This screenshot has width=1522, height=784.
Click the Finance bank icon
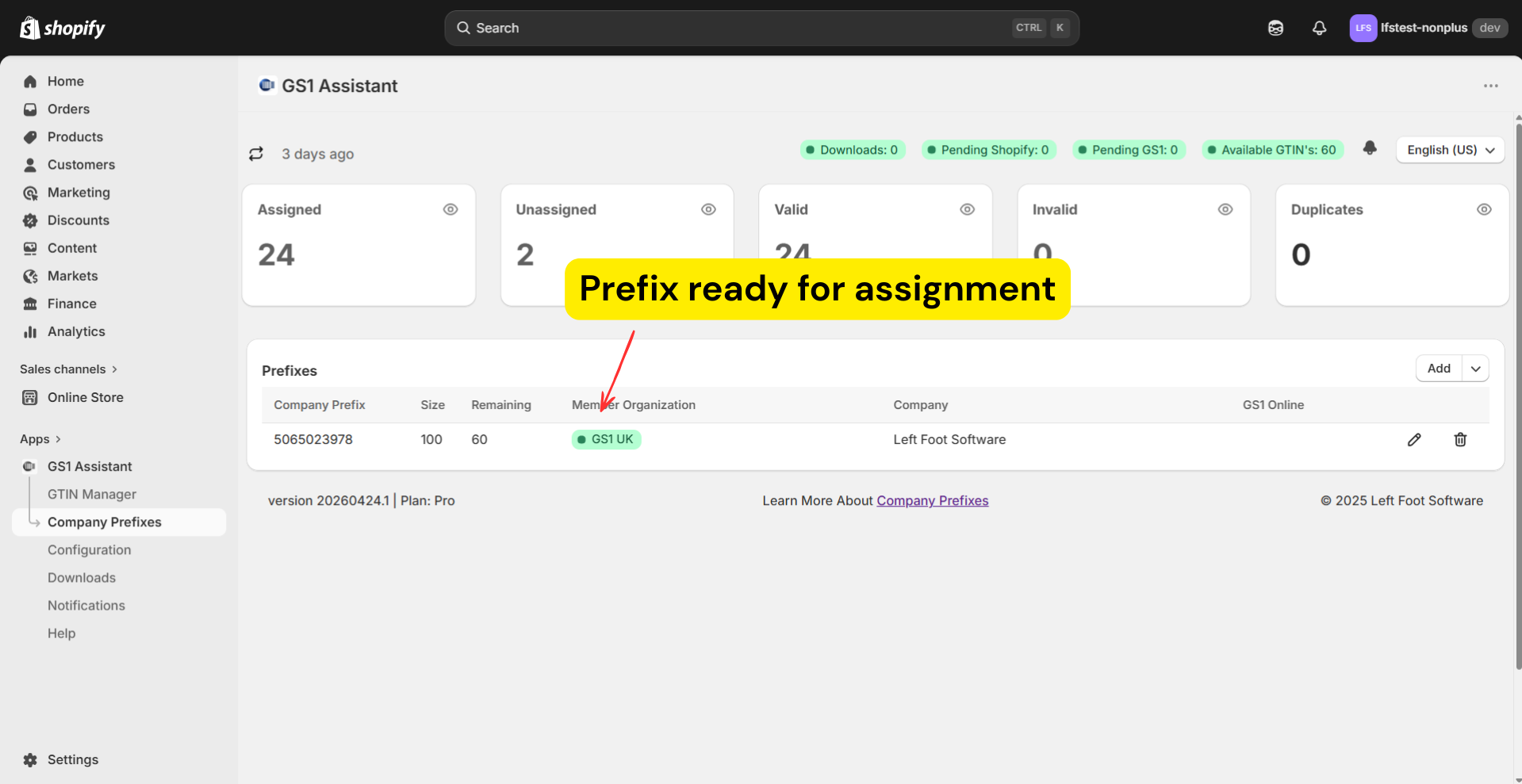(30, 304)
